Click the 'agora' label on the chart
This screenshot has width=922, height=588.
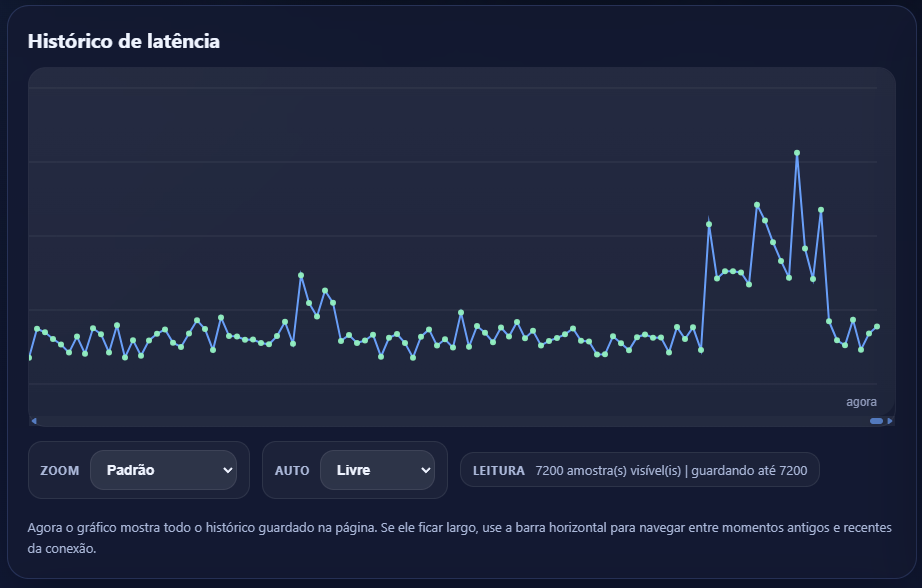click(861, 401)
